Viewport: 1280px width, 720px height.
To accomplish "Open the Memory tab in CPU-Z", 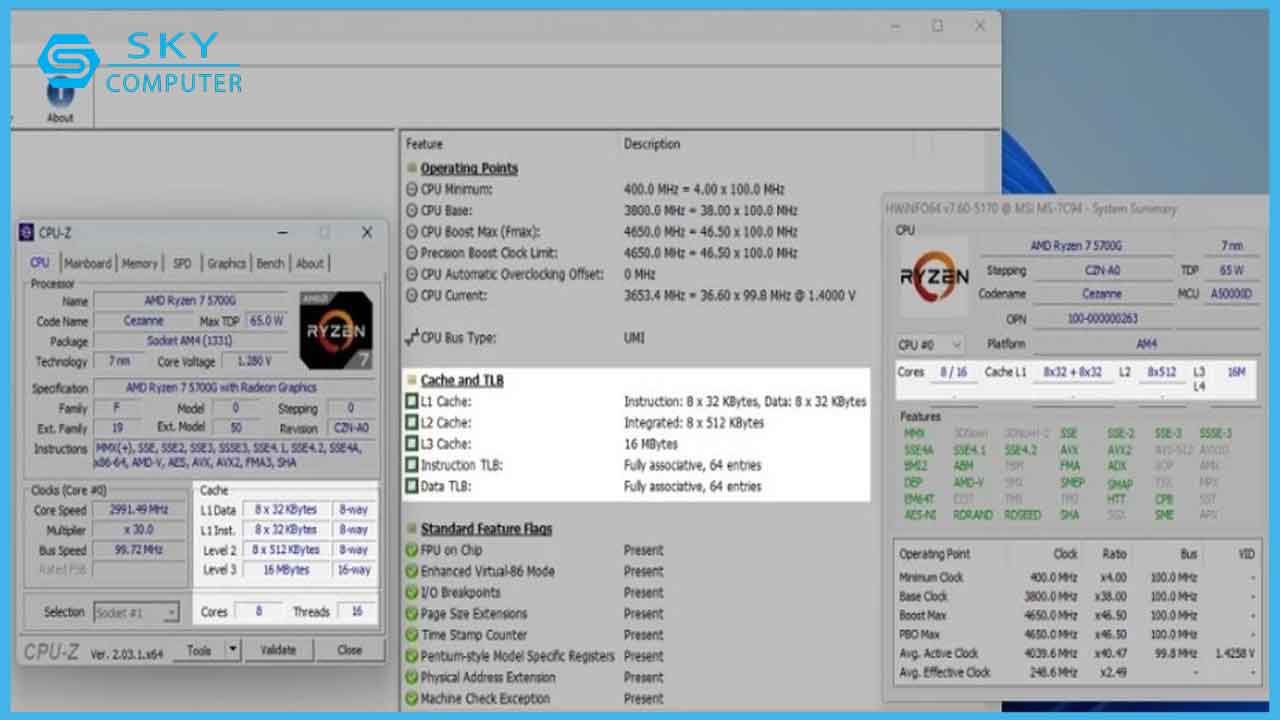I will click(140, 263).
